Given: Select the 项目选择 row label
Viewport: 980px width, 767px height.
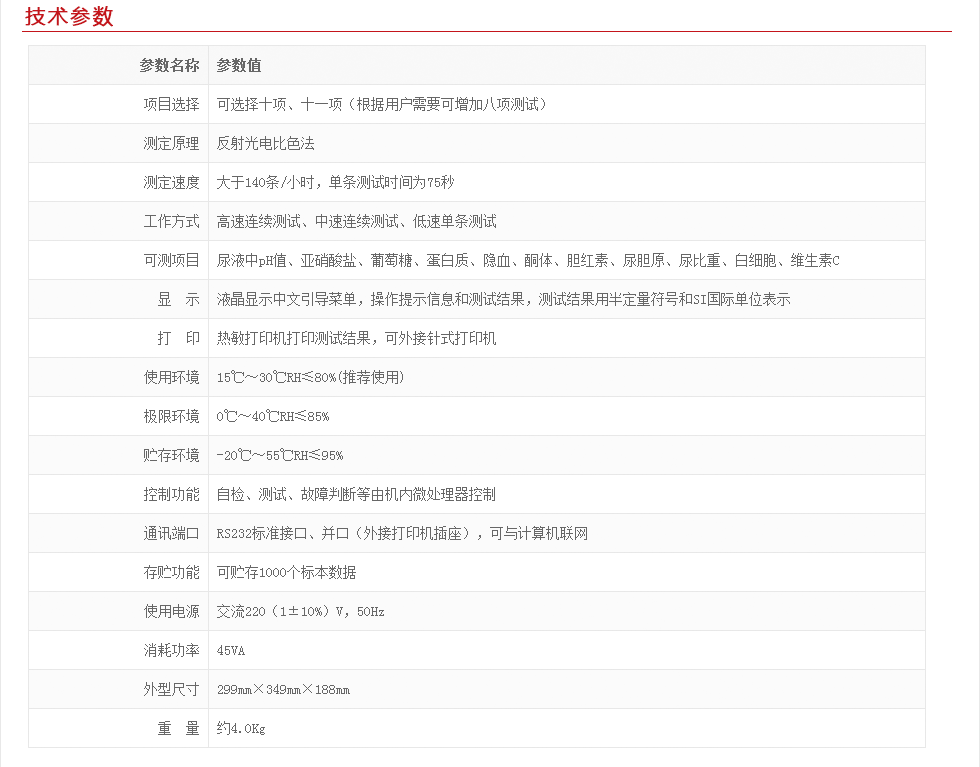Looking at the screenshot, I should pyautogui.click(x=171, y=105).
